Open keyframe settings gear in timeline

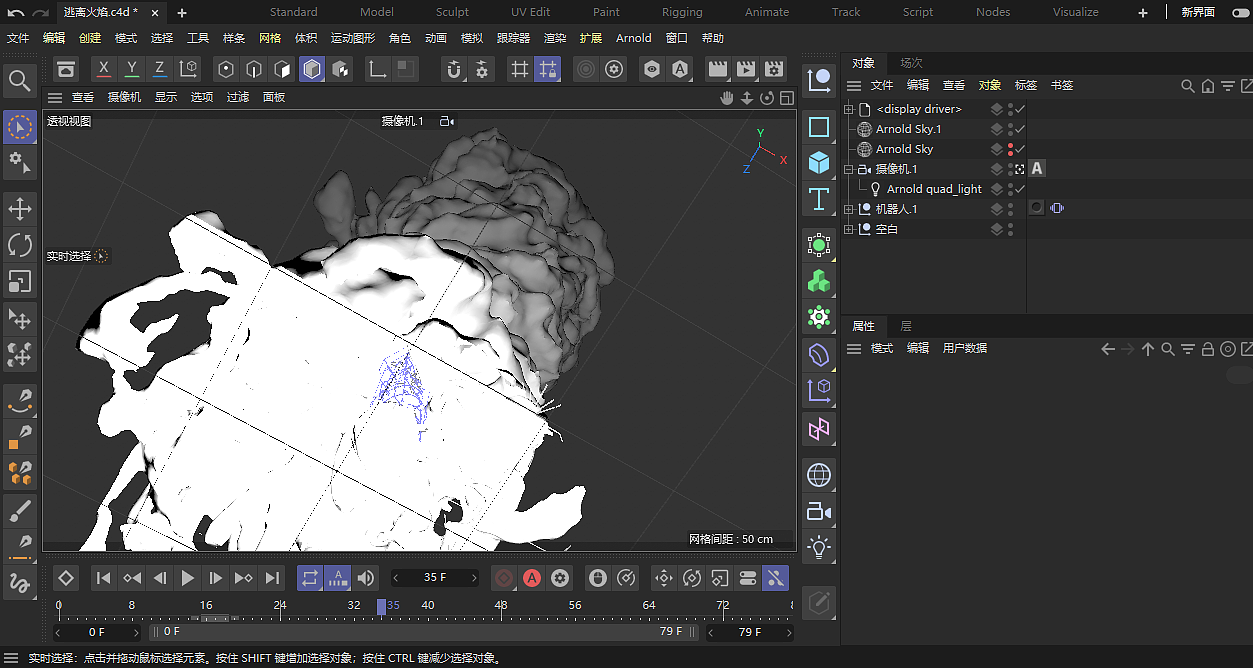560,578
